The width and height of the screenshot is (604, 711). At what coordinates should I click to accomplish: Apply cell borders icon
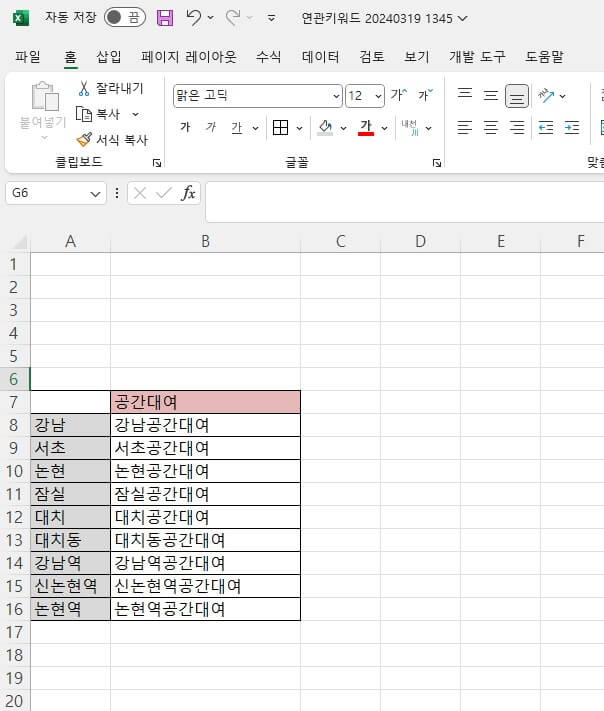(280, 128)
